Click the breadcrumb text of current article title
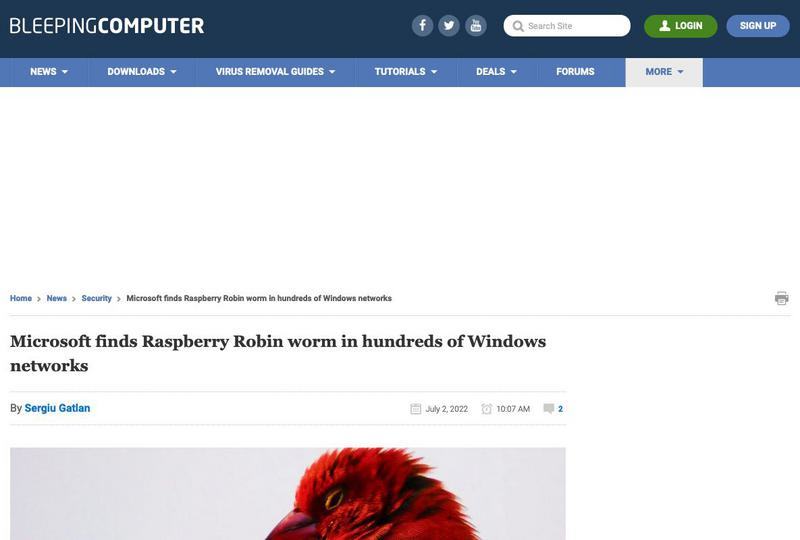800x540 pixels. point(259,298)
